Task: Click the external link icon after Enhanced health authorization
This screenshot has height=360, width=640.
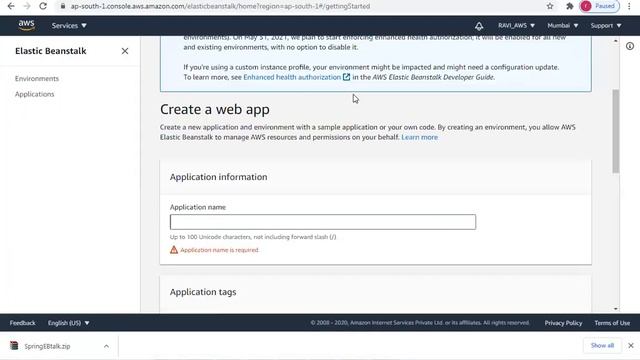Action: point(346,77)
